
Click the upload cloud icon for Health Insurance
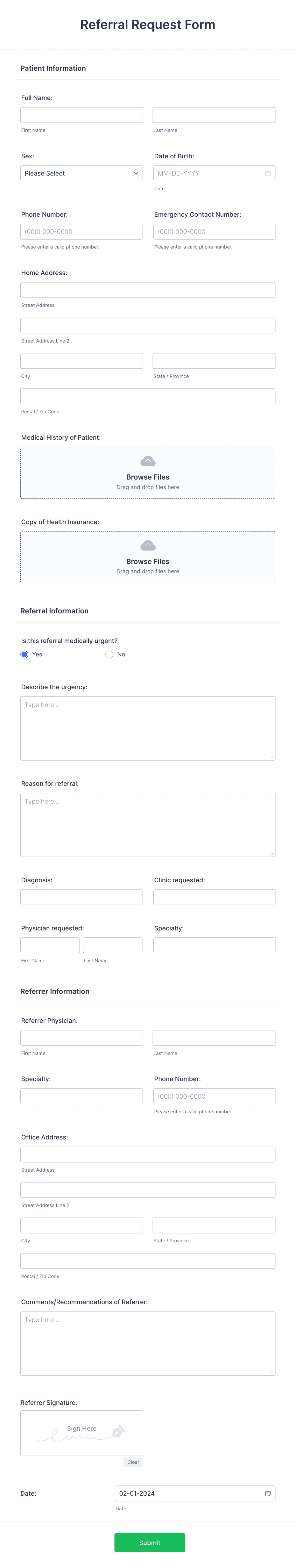point(148,546)
